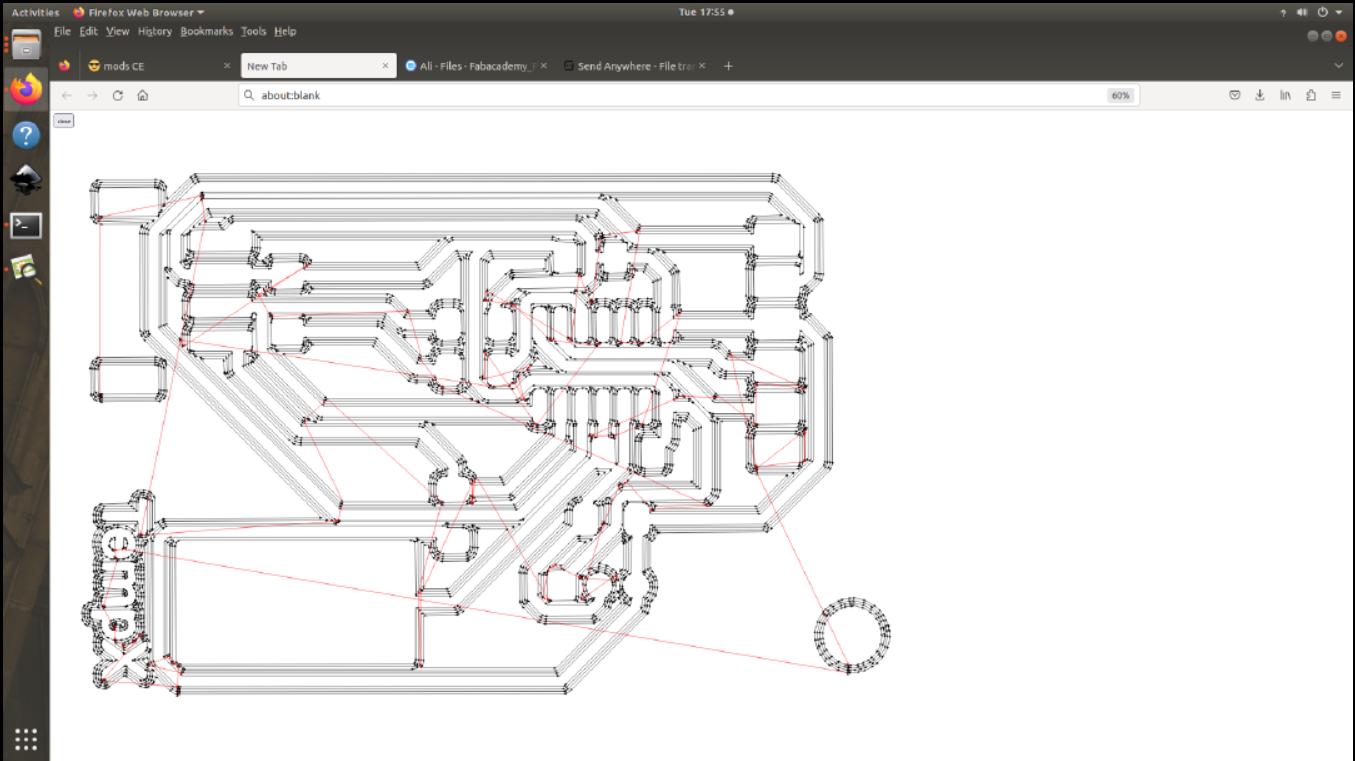1355x761 pixels.
Task: Switch to the Send Anywhere tab
Action: (635, 66)
